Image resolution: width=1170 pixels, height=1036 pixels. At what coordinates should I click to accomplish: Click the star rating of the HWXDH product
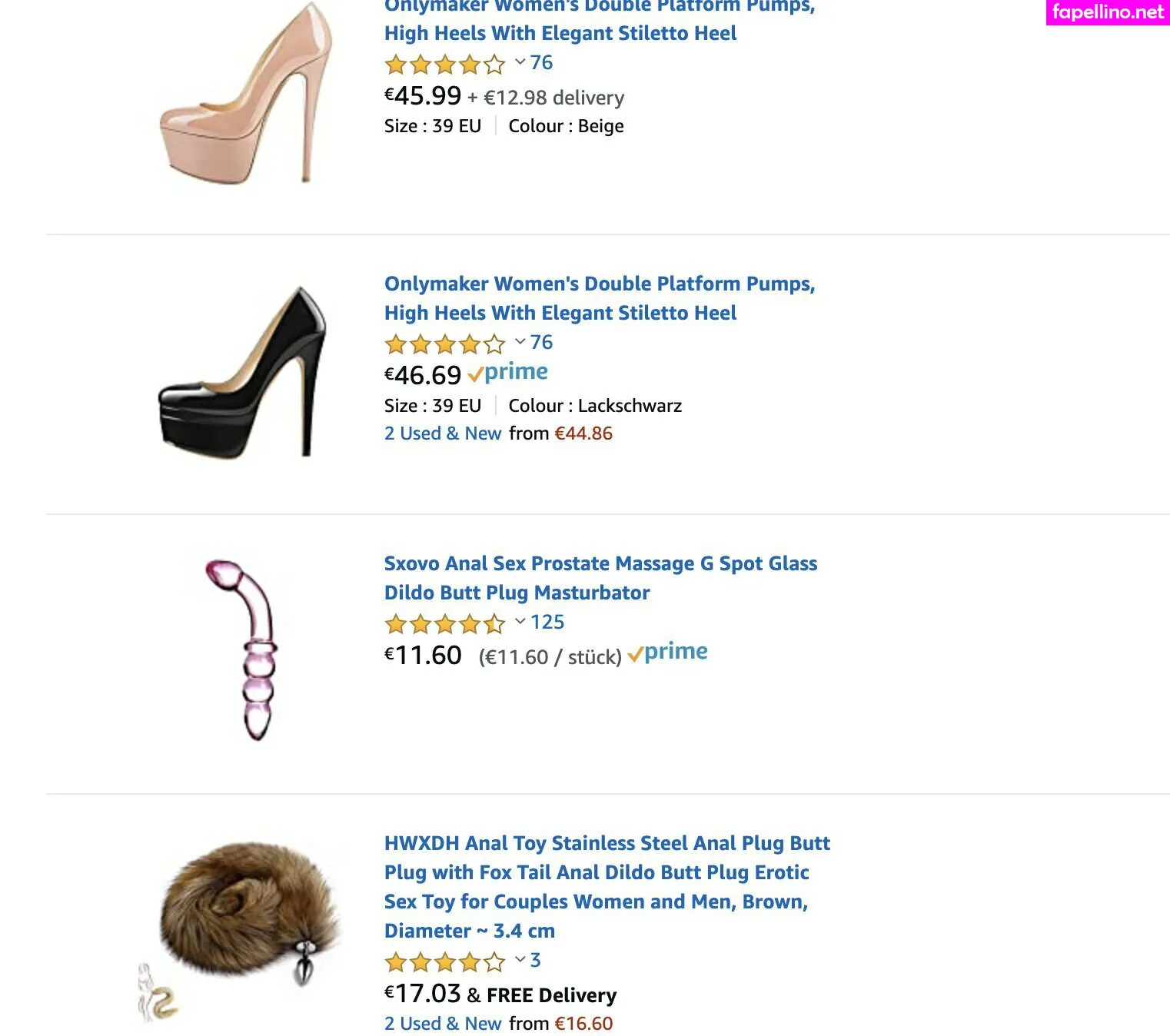444,961
